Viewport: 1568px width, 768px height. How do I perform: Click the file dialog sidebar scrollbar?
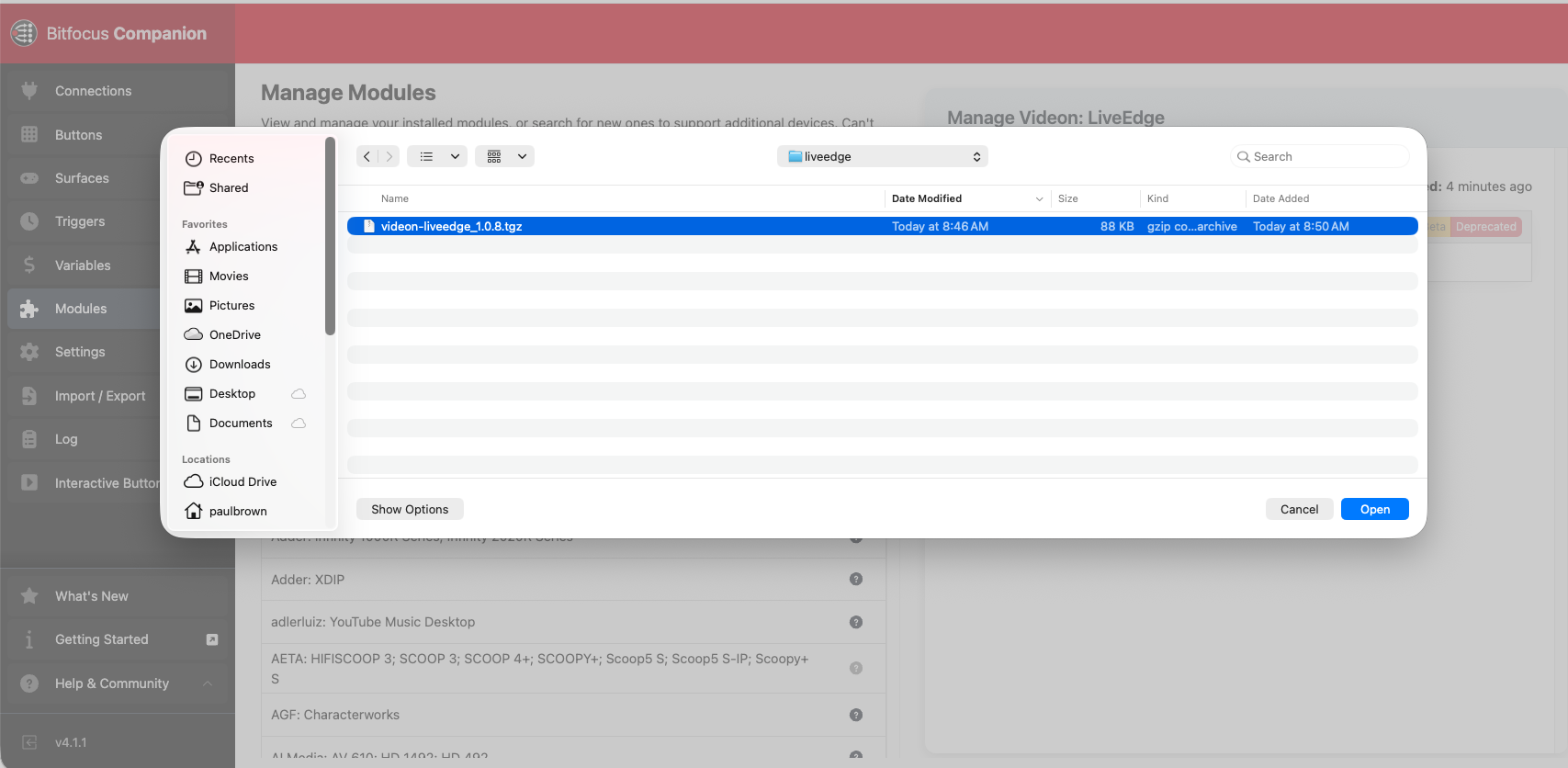click(x=330, y=237)
